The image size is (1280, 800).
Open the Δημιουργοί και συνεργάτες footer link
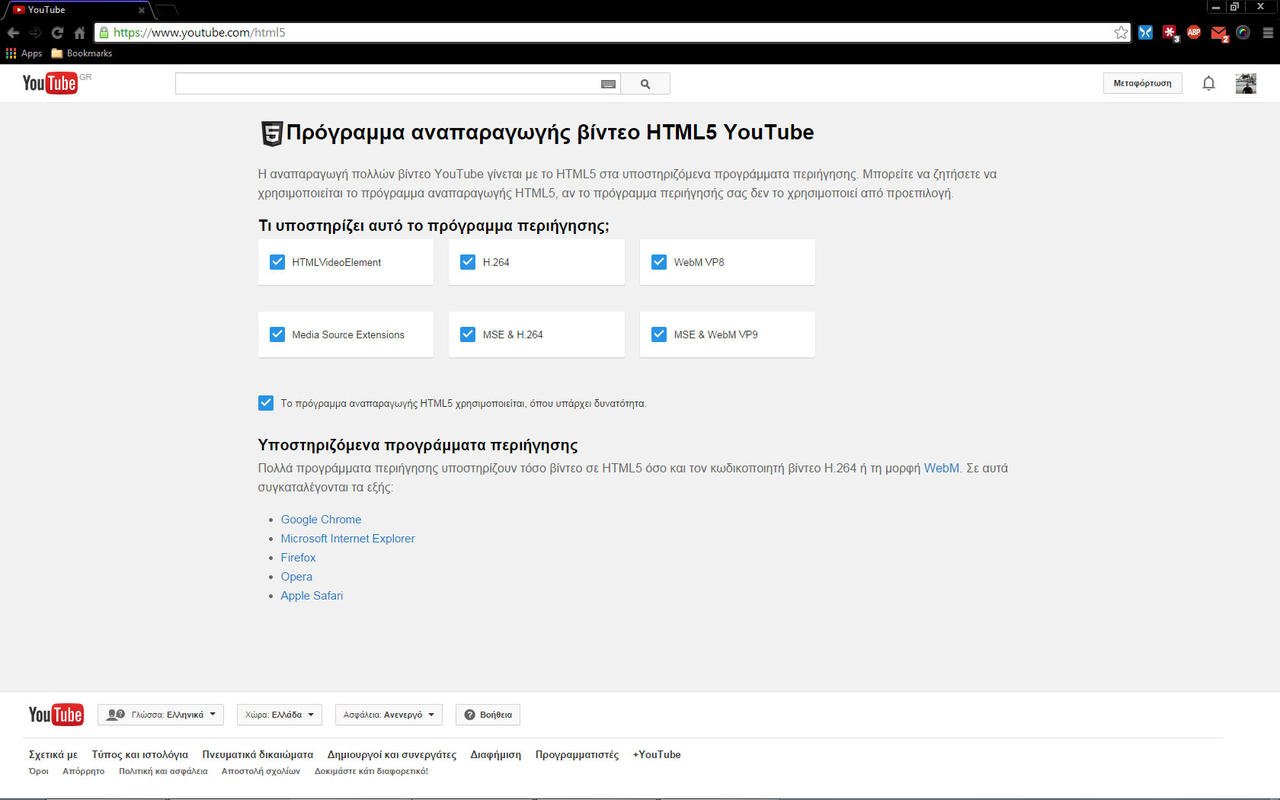[x=392, y=755]
